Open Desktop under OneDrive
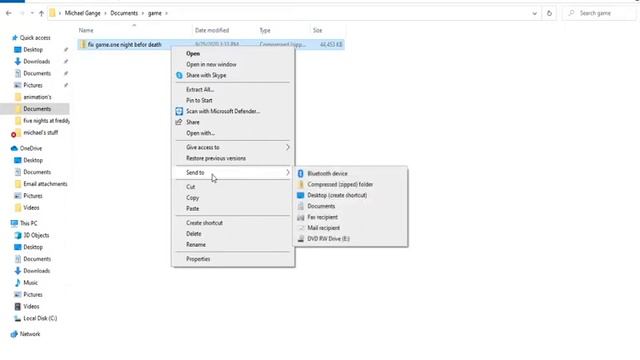Image resolution: width=640 pixels, height=360 pixels. coord(33,160)
